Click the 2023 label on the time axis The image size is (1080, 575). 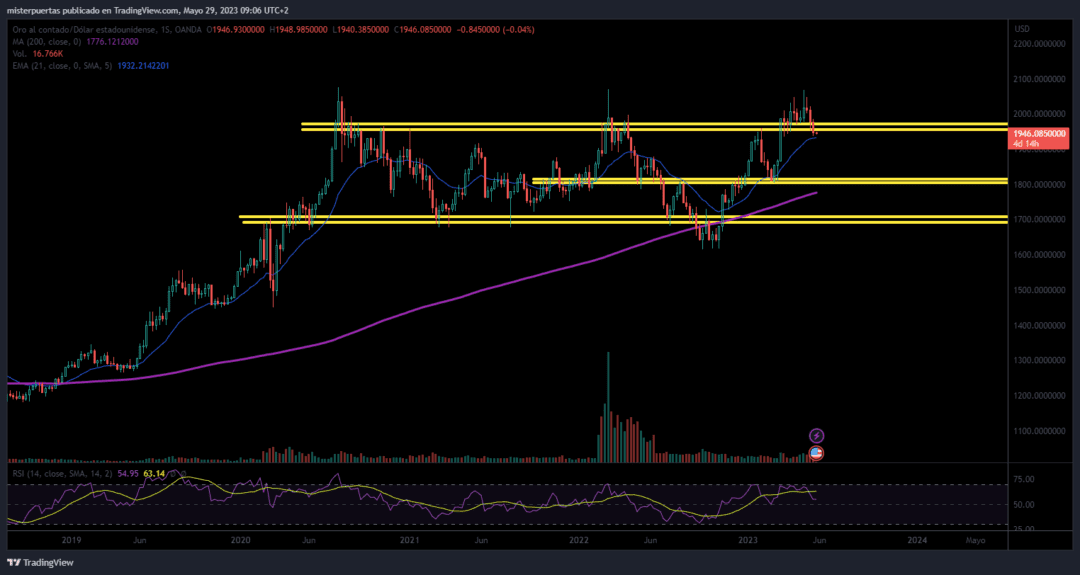point(746,539)
